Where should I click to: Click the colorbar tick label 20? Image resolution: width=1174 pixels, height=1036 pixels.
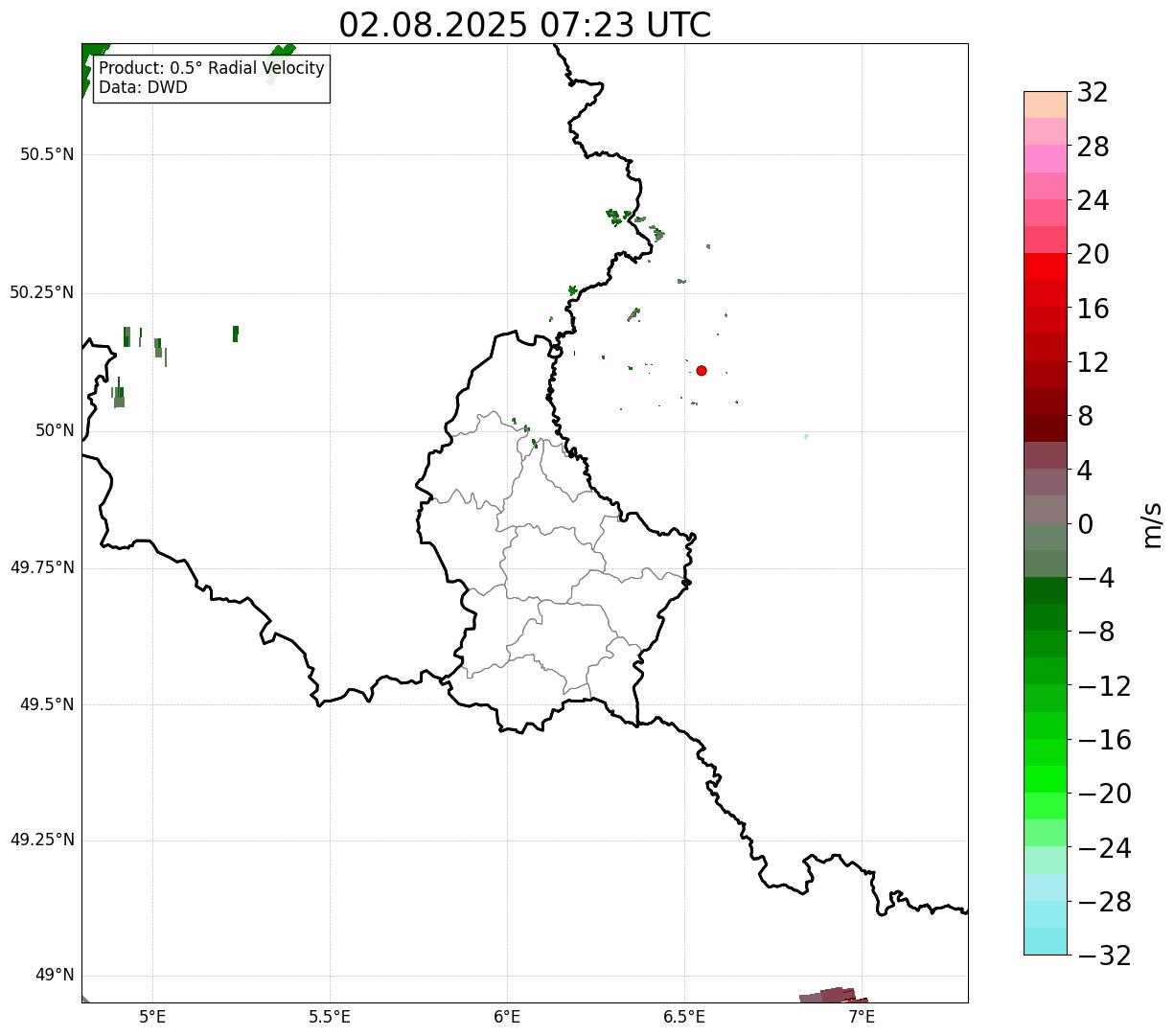(1093, 255)
